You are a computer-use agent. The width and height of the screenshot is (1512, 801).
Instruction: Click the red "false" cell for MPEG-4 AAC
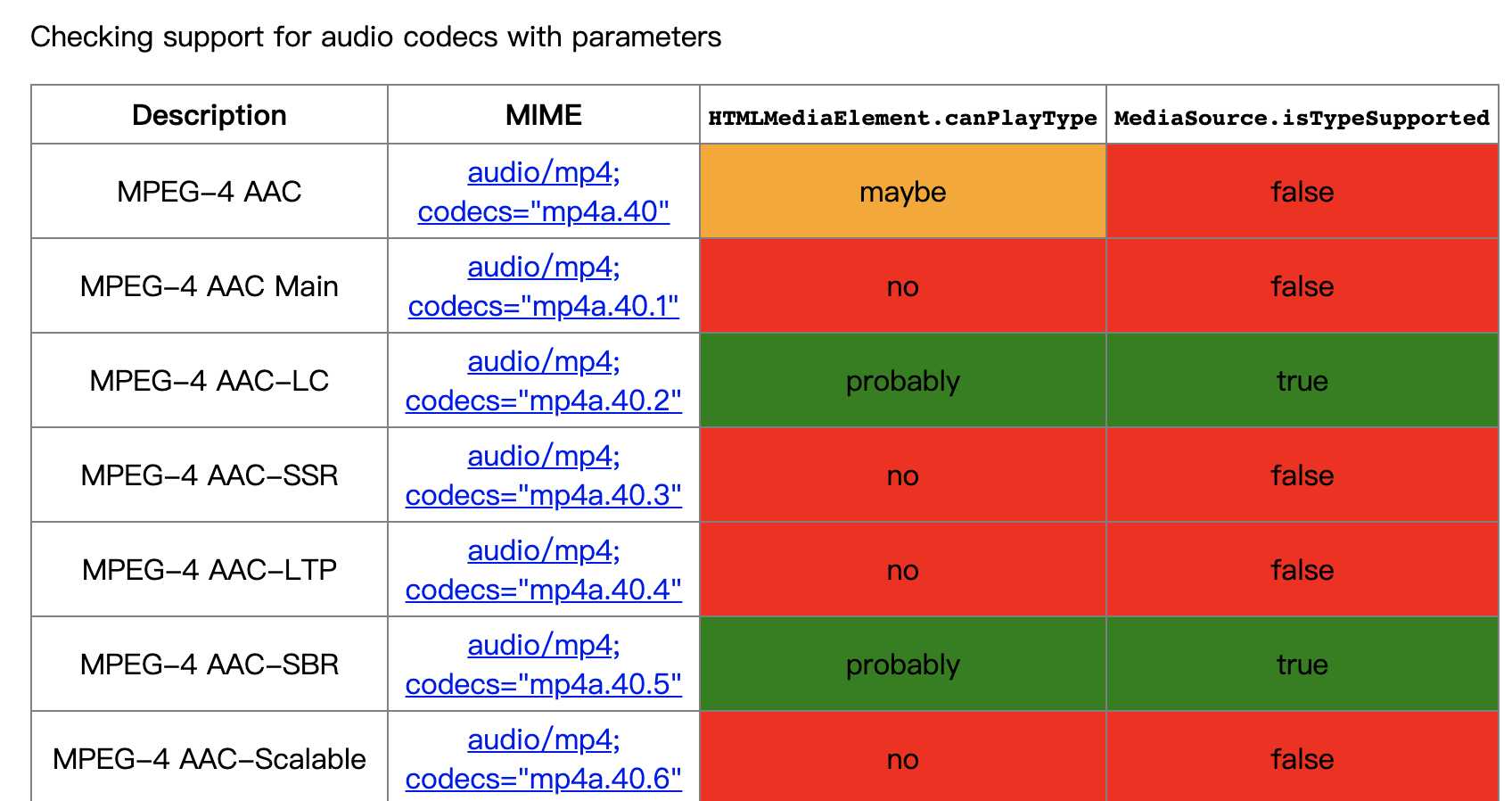(x=1302, y=191)
